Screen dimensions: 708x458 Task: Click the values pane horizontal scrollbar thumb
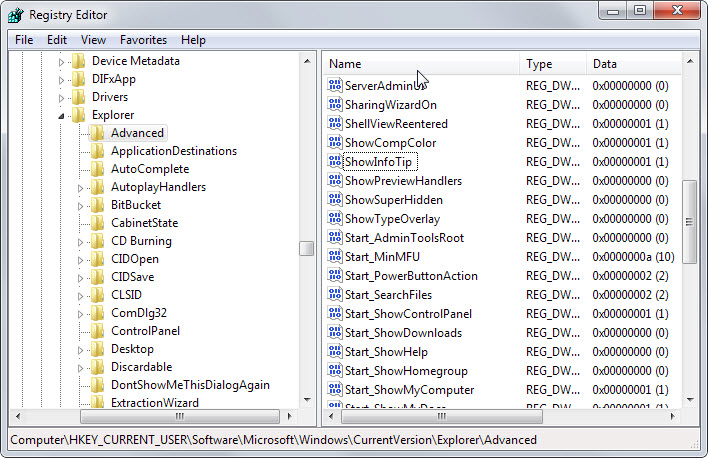[x=442, y=416]
